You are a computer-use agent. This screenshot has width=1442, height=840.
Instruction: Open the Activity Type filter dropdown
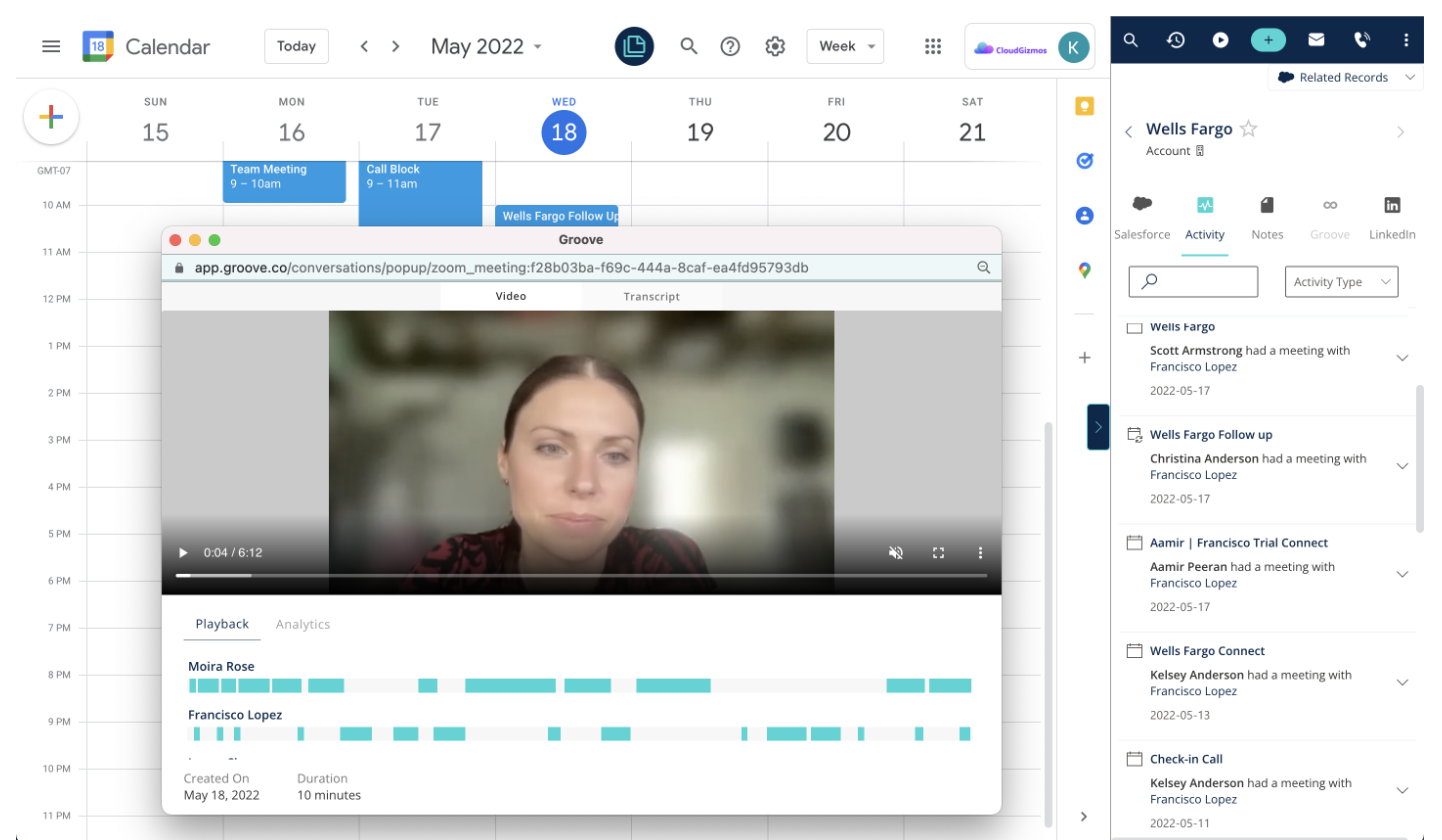(x=1341, y=282)
